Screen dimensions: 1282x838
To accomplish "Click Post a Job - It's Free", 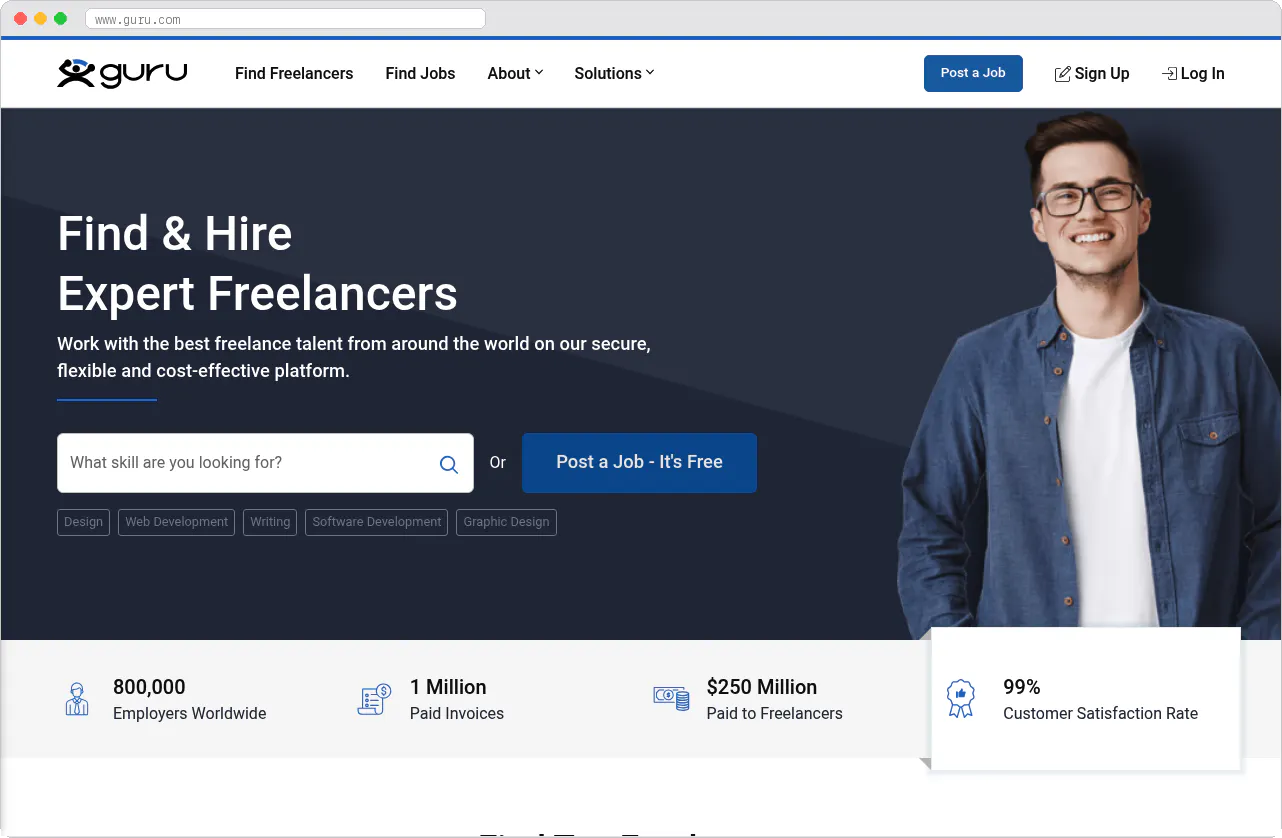I will coord(639,462).
